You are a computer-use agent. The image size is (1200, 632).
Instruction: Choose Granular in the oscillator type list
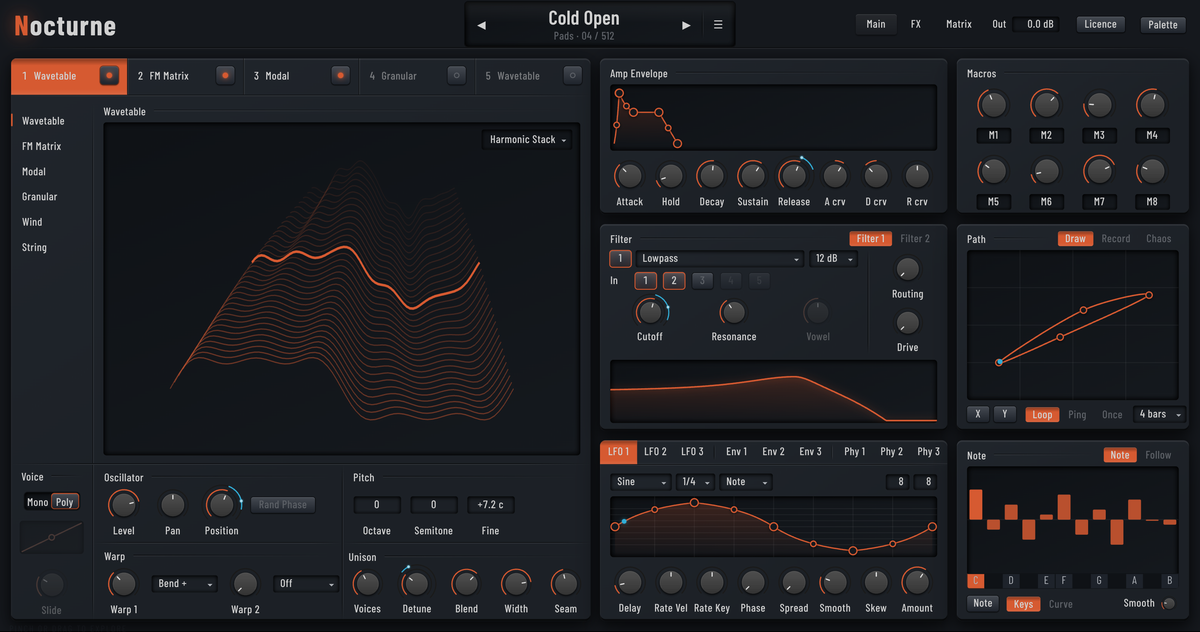pos(40,197)
